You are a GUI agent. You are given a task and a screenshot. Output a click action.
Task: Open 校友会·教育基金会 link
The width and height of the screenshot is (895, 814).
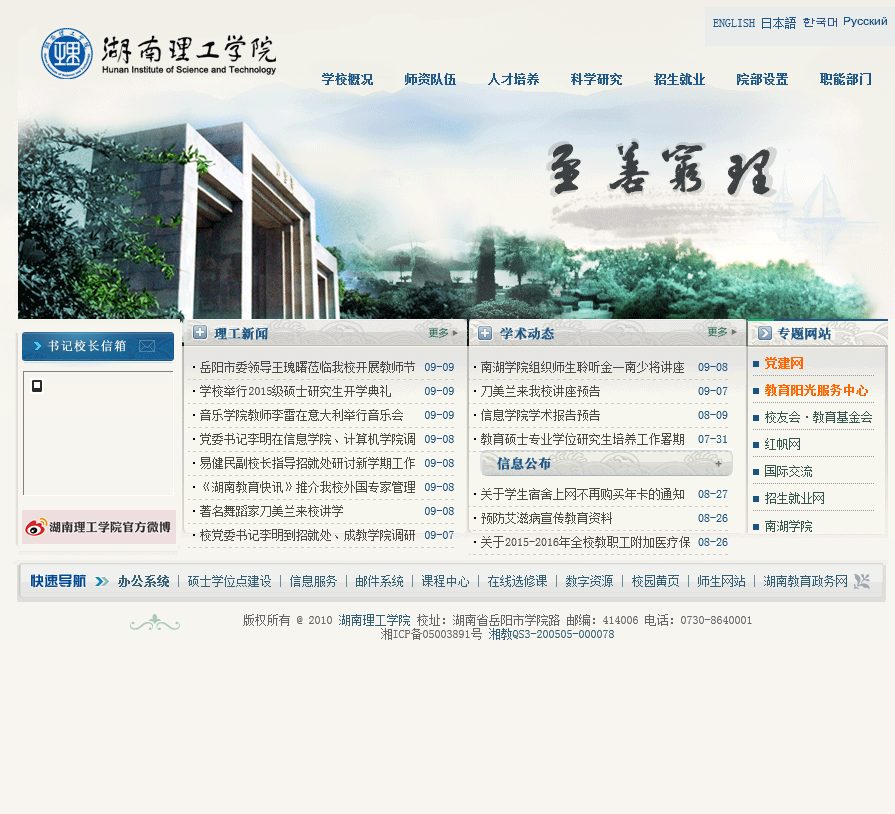(819, 417)
